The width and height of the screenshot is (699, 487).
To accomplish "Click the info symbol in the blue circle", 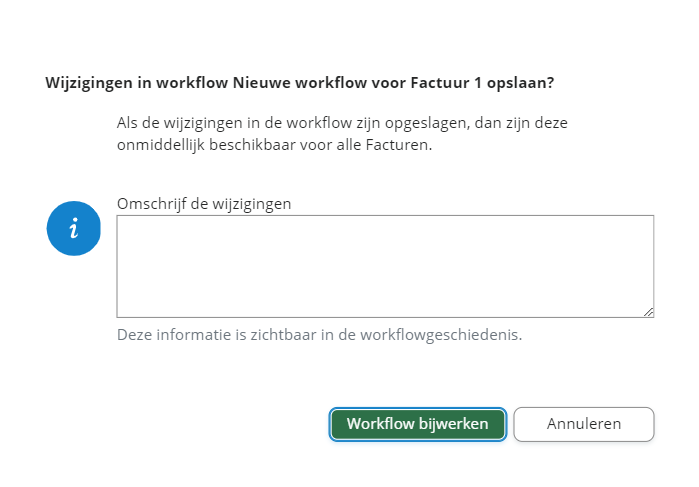I will click(74, 228).
